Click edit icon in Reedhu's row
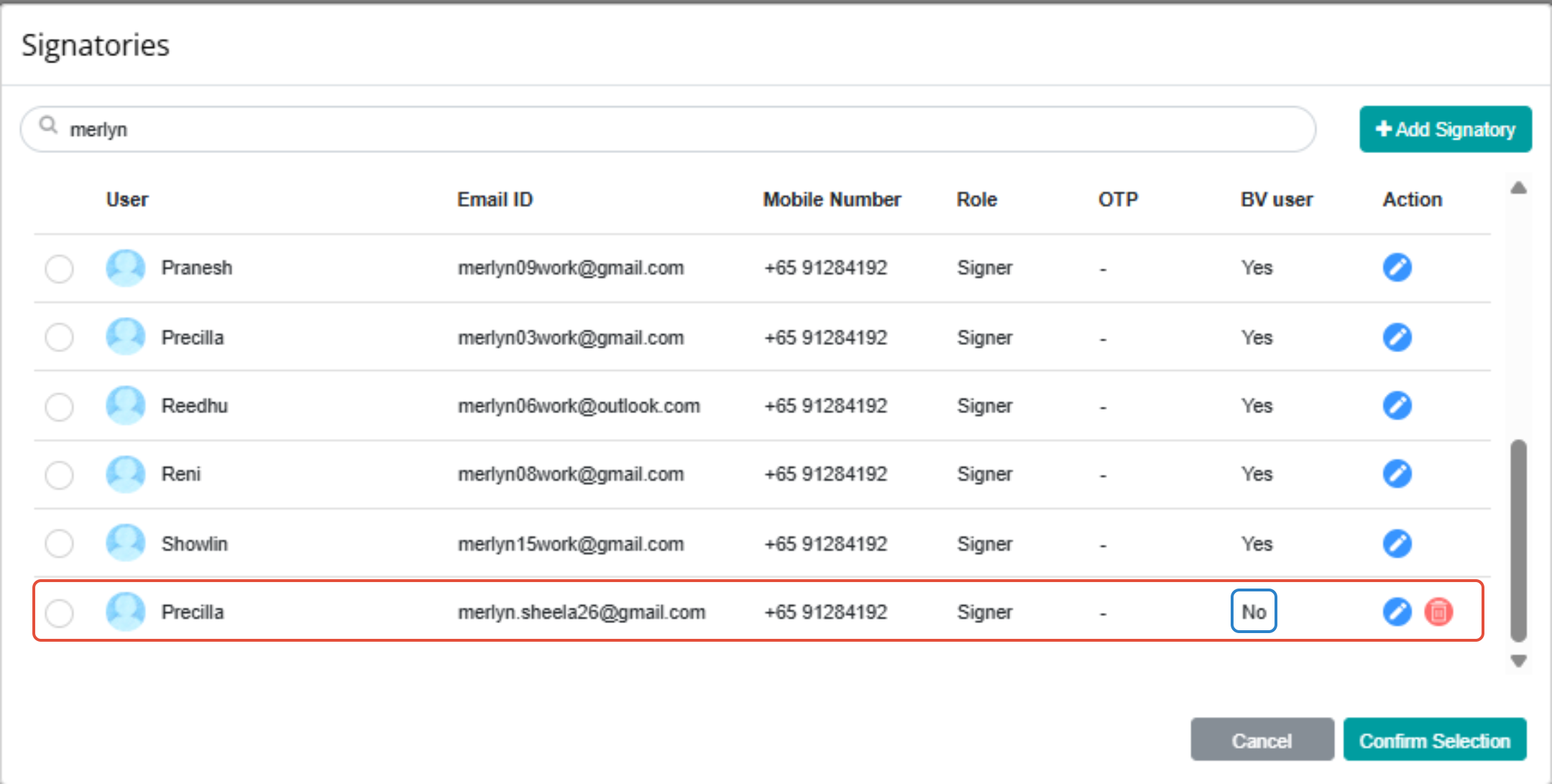The width and height of the screenshot is (1552, 784). pos(1397,405)
